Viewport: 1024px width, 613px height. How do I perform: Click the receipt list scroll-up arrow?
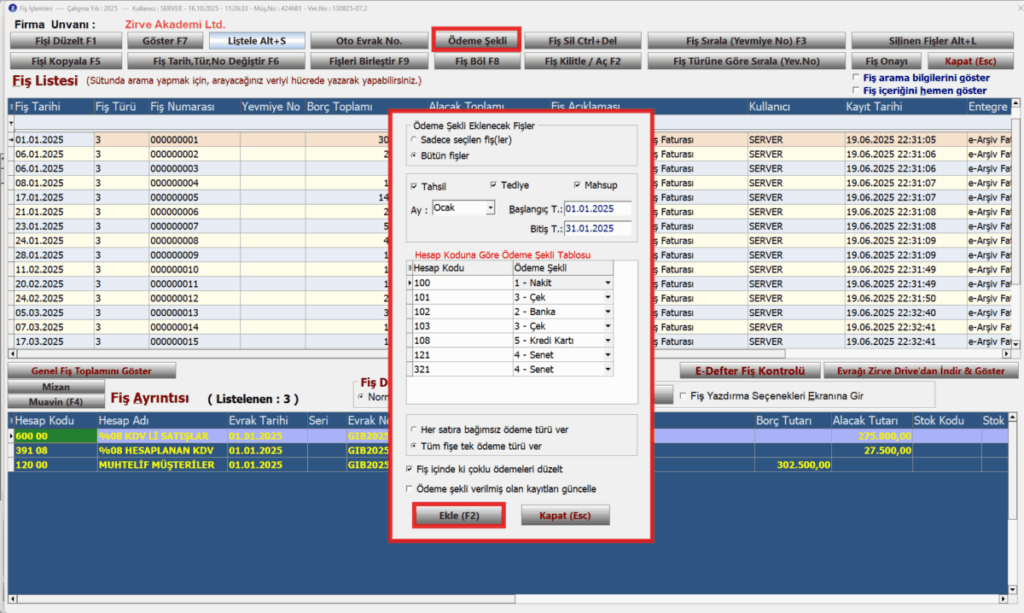tap(1015, 104)
